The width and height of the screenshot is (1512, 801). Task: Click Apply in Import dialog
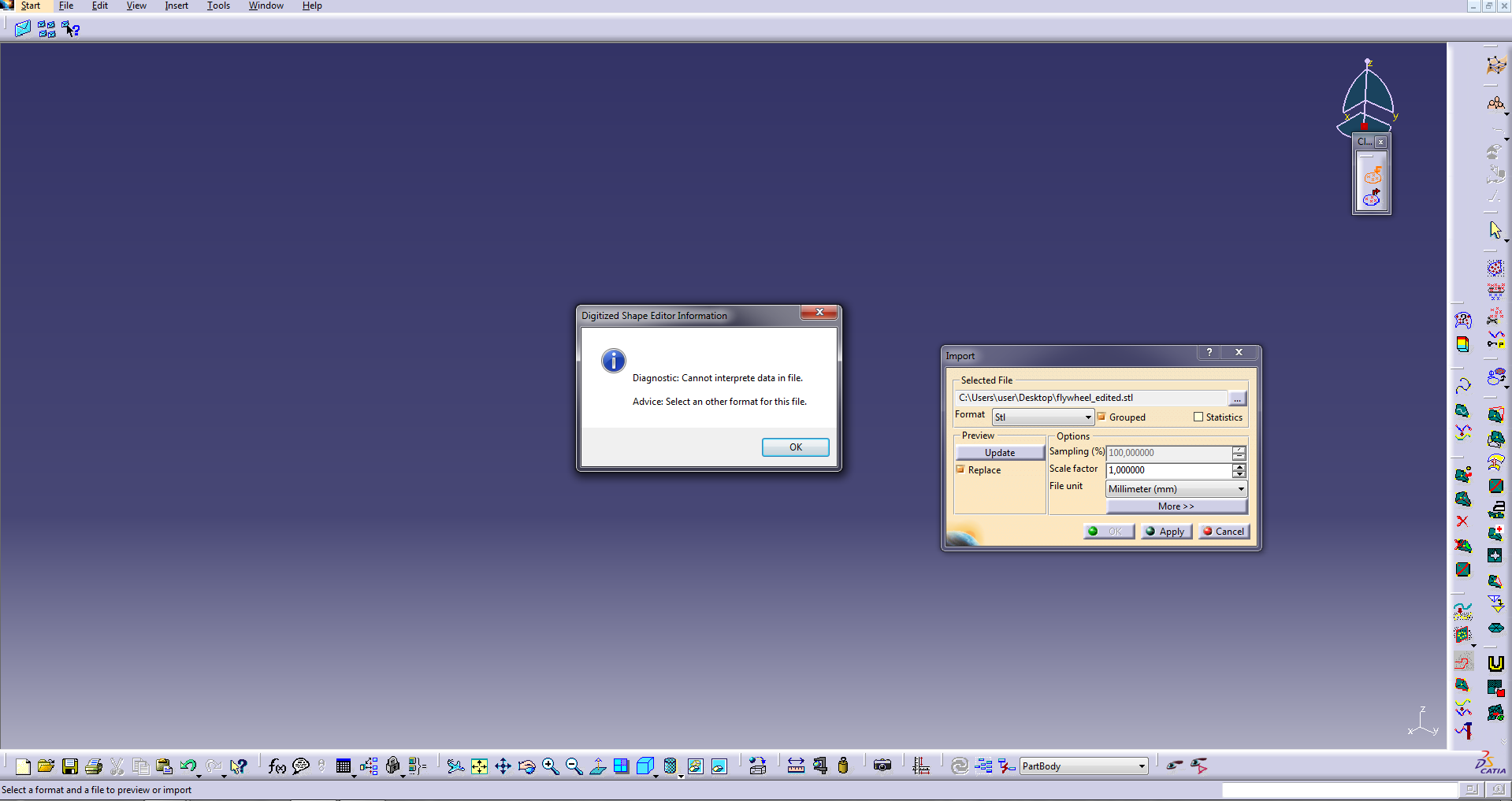click(1165, 532)
